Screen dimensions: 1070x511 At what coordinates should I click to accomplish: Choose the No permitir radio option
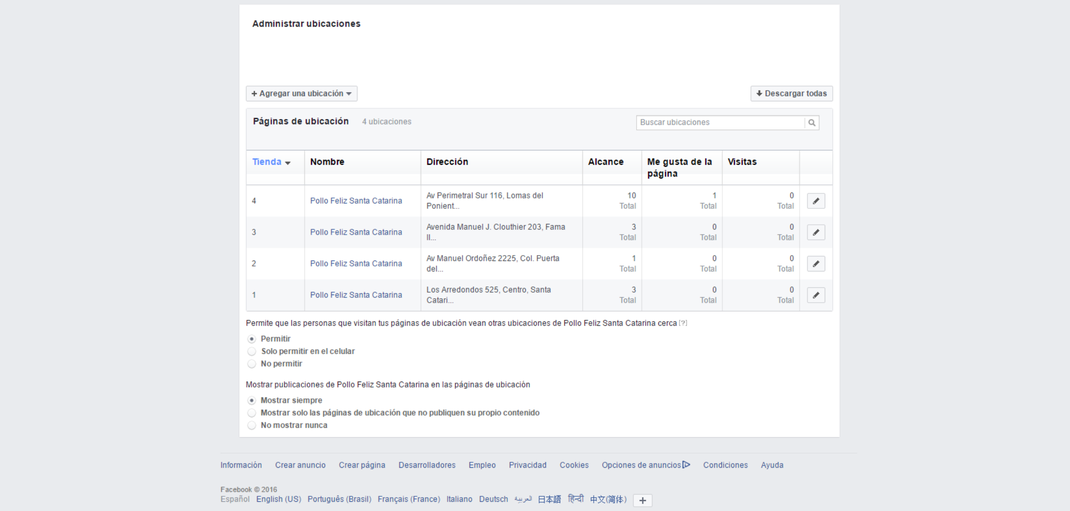[x=252, y=364]
